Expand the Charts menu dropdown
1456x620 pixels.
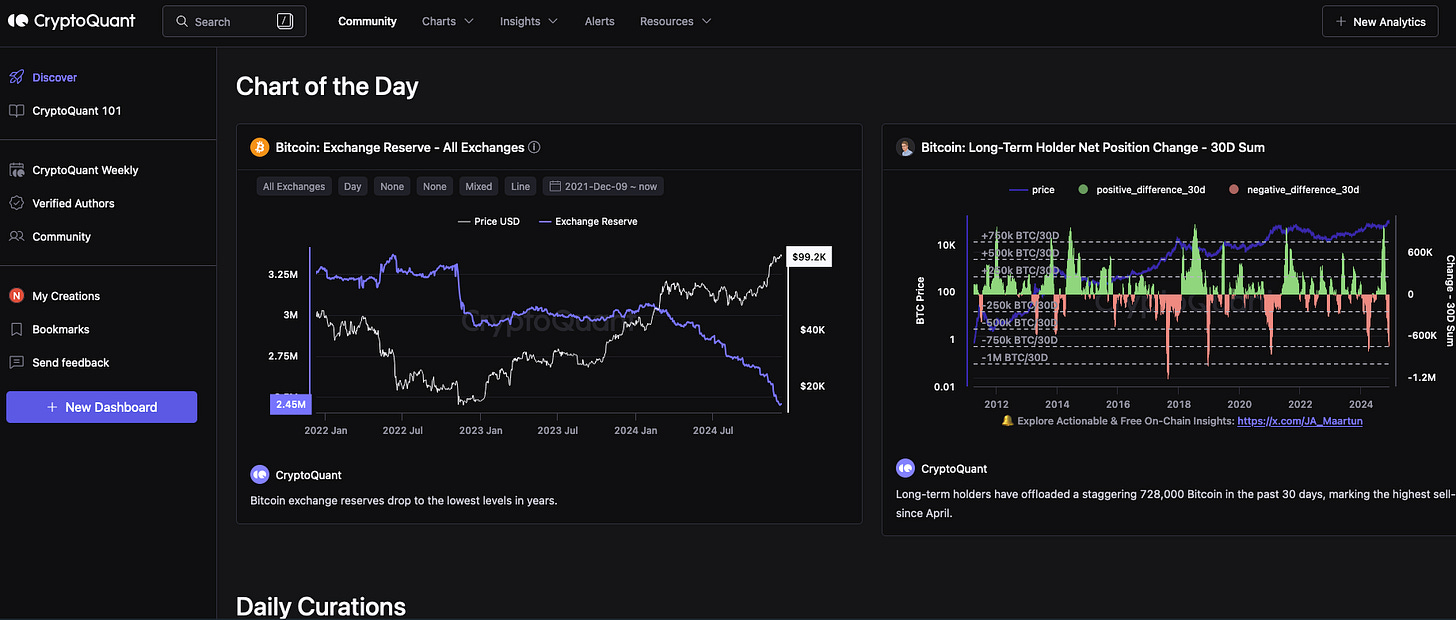[448, 21]
